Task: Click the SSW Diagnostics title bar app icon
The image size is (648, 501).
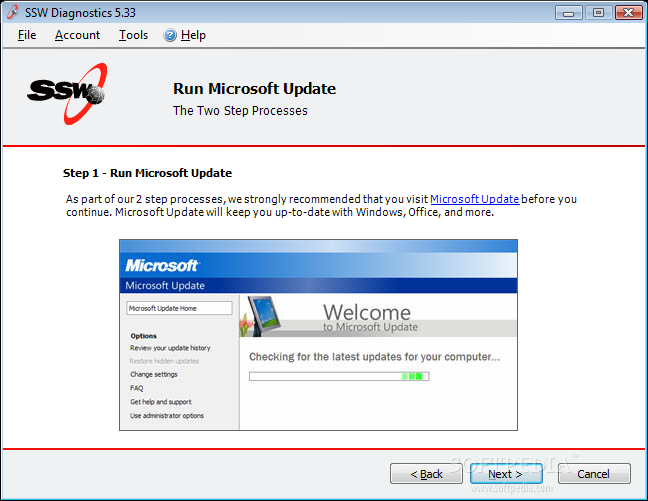Action: click(x=12, y=12)
